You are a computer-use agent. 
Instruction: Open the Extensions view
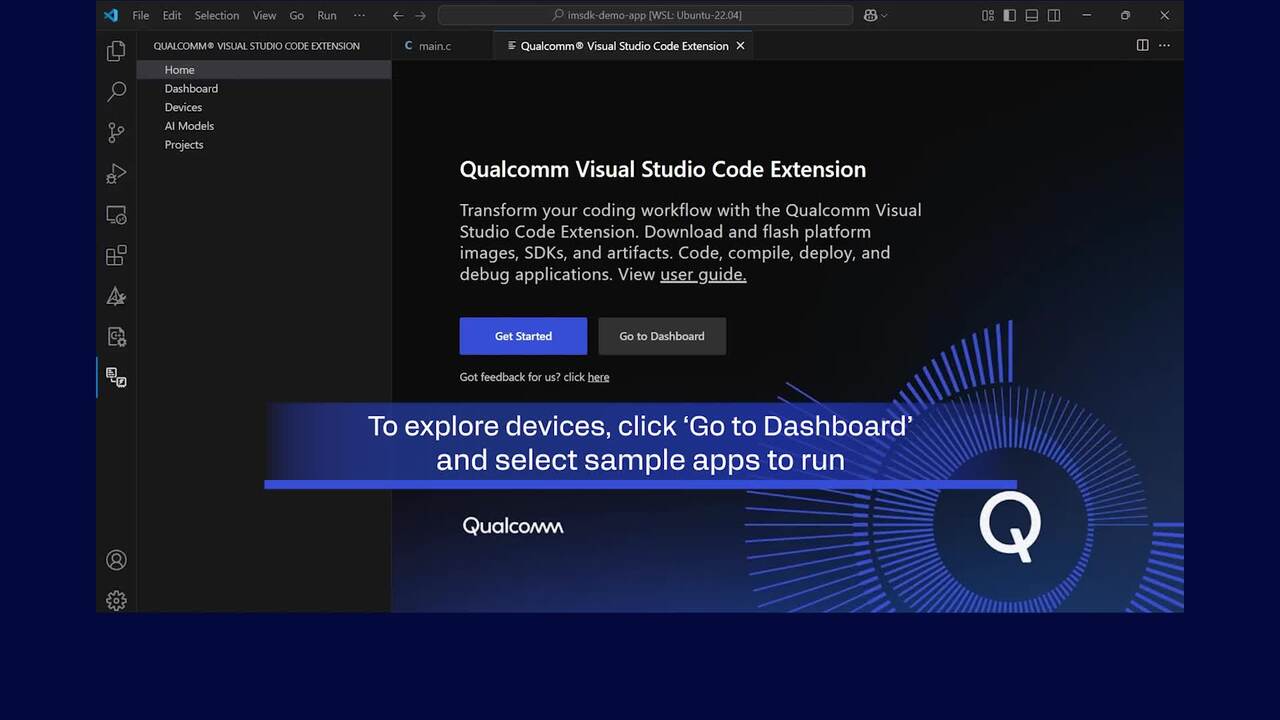click(x=116, y=256)
